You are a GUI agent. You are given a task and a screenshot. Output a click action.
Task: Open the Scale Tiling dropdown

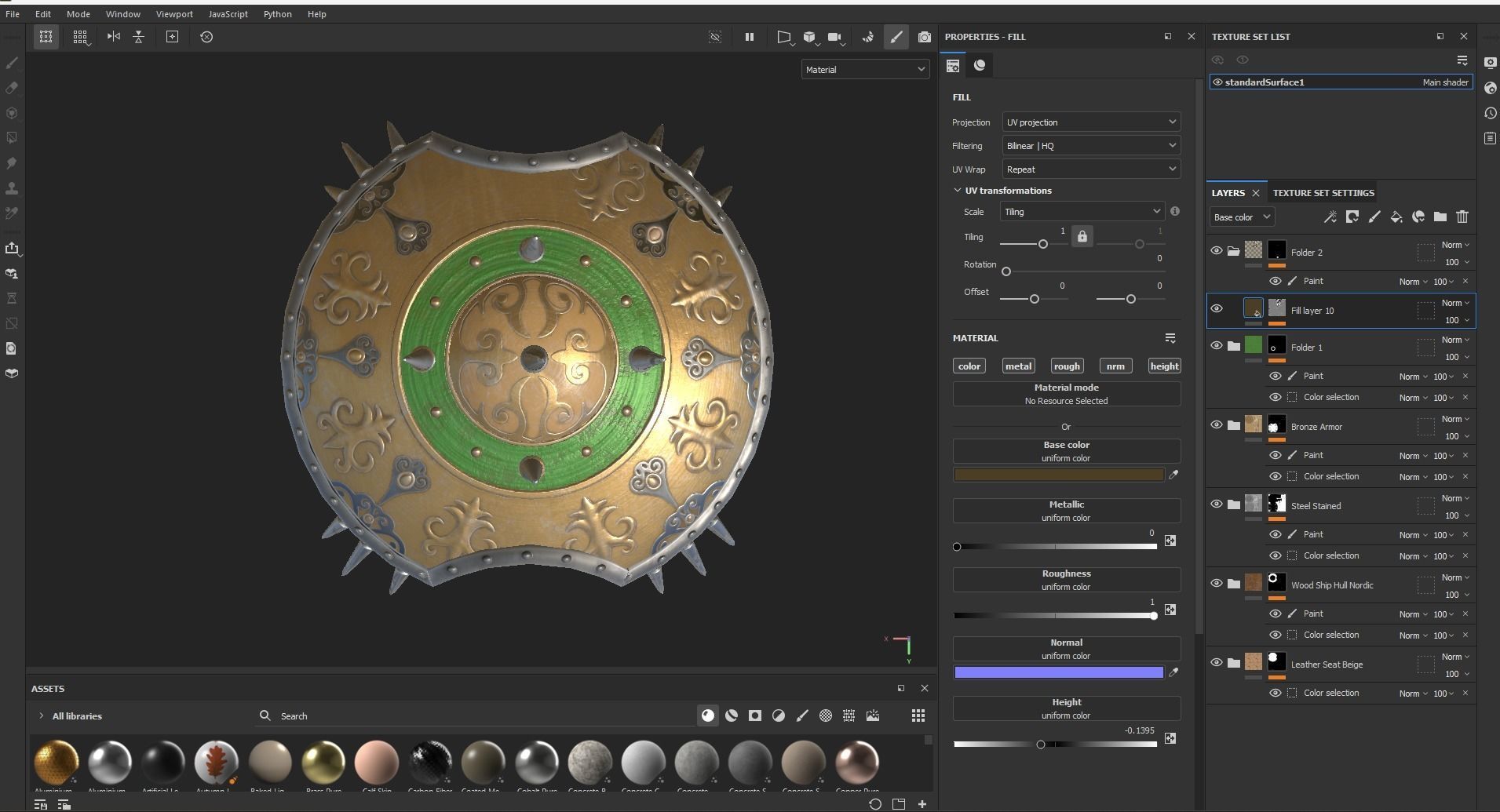tap(1082, 212)
